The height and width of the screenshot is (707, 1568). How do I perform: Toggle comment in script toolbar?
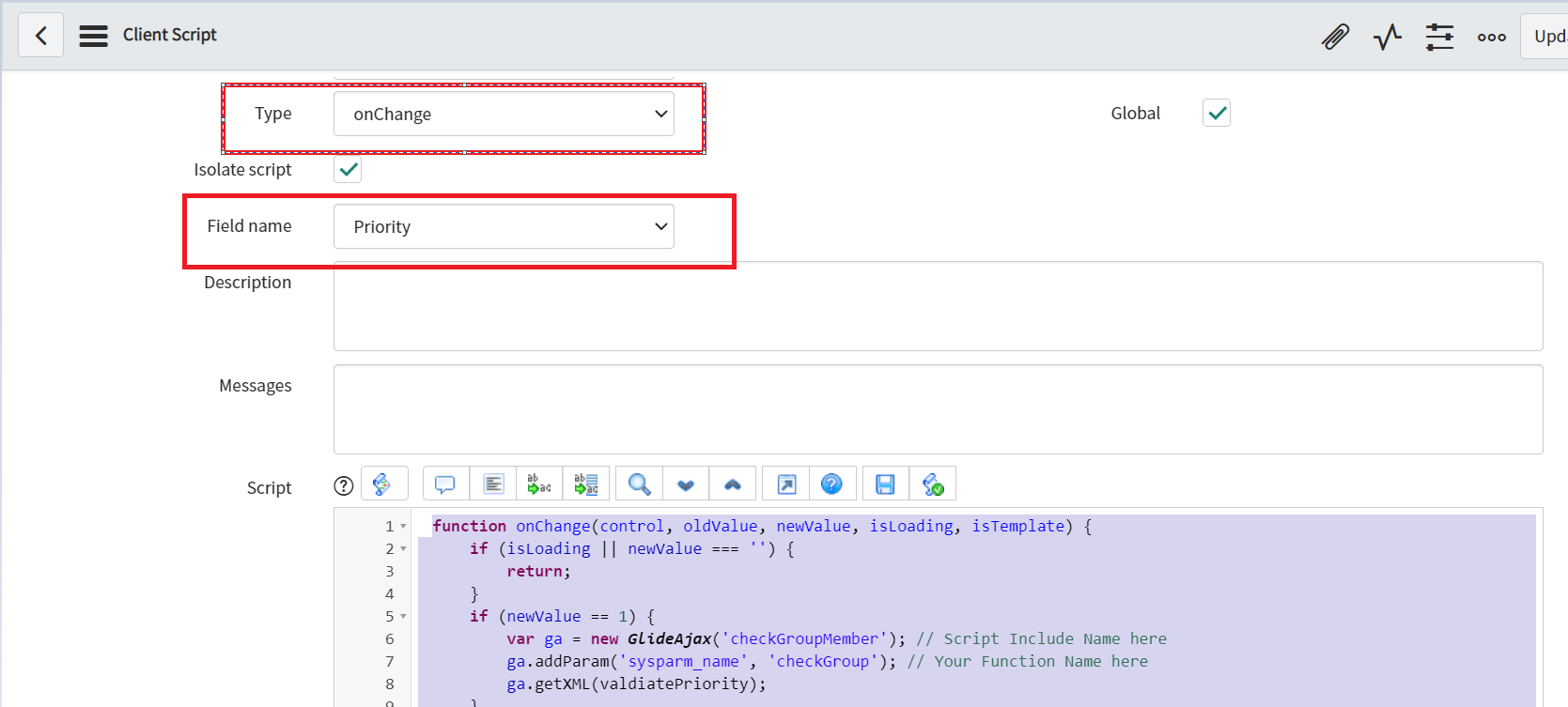click(x=445, y=484)
